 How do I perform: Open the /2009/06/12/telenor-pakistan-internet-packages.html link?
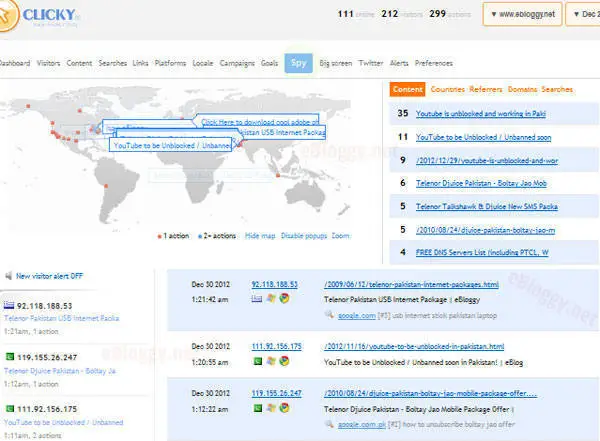pos(411,284)
